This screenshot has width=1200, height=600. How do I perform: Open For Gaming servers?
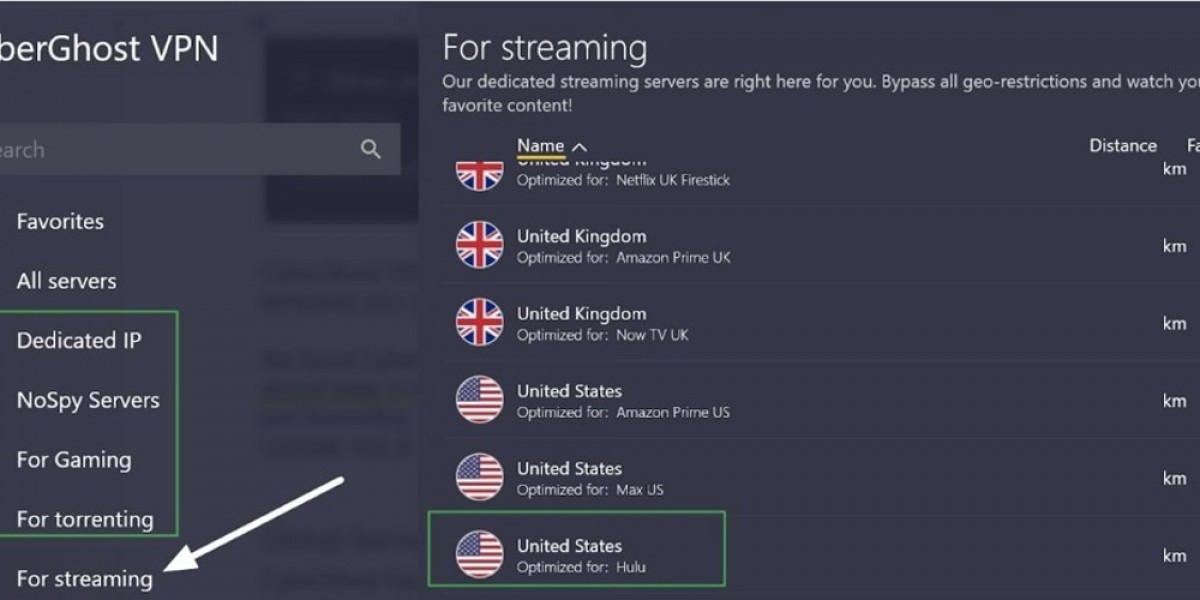[x=74, y=460]
